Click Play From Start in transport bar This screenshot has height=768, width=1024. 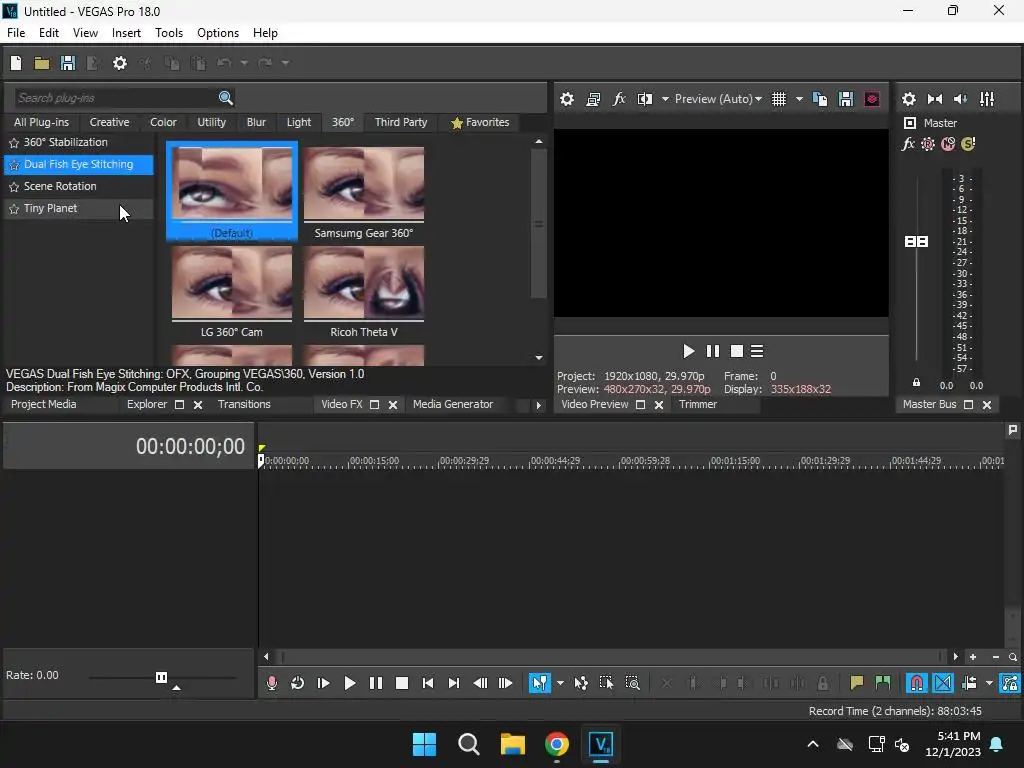coord(323,683)
